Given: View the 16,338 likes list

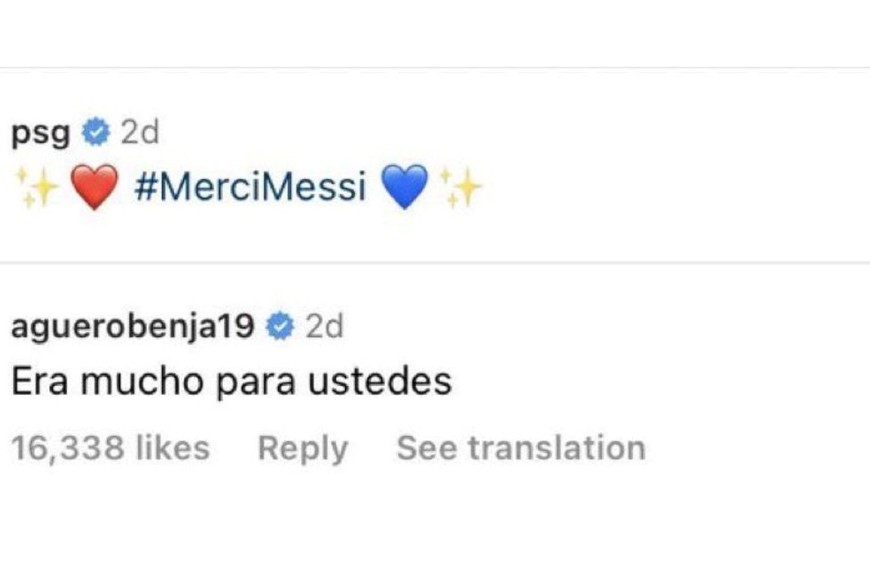Looking at the screenshot, I should point(110,448).
